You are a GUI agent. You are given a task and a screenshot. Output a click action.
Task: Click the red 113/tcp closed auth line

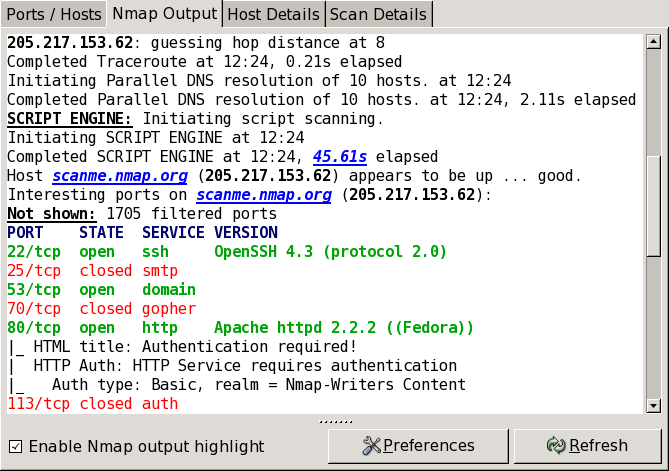pyautogui.click(x=92, y=404)
